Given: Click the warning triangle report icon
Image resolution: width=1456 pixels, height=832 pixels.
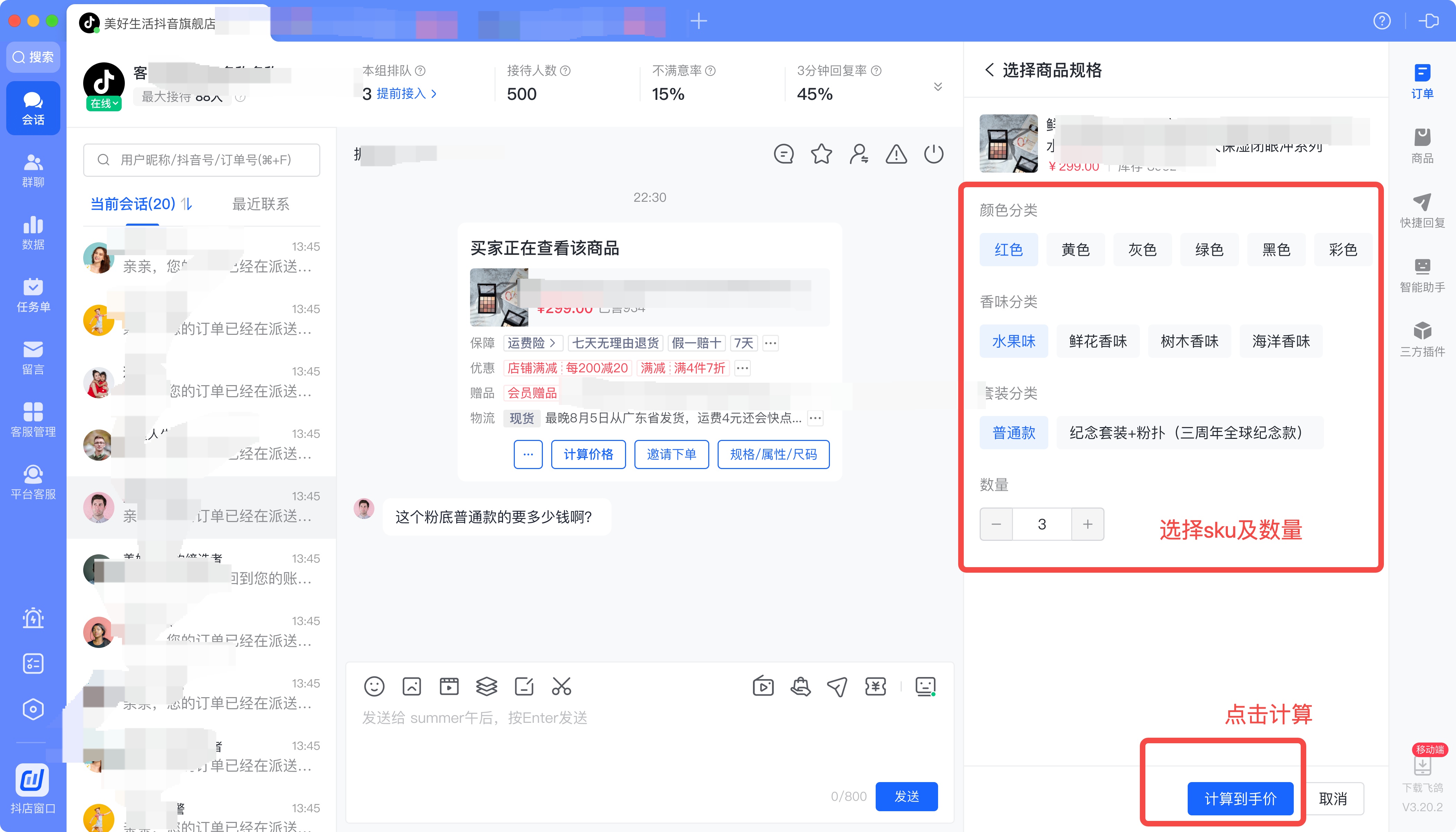Looking at the screenshot, I should tap(896, 154).
